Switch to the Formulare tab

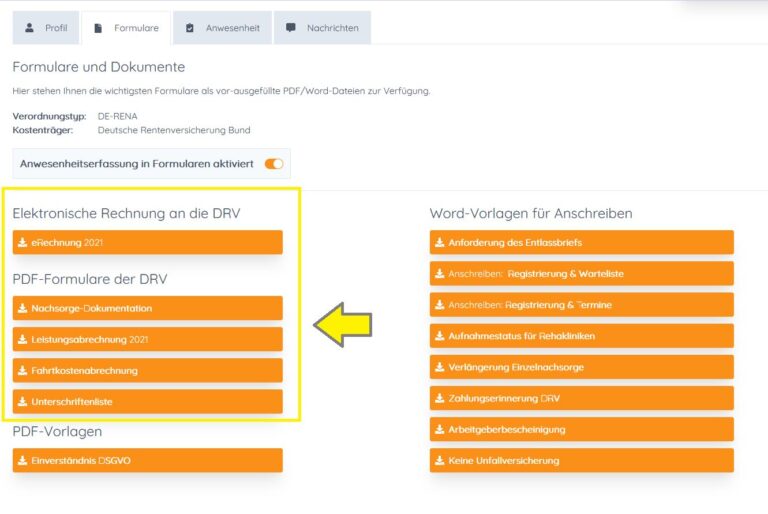pyautogui.click(x=126, y=28)
